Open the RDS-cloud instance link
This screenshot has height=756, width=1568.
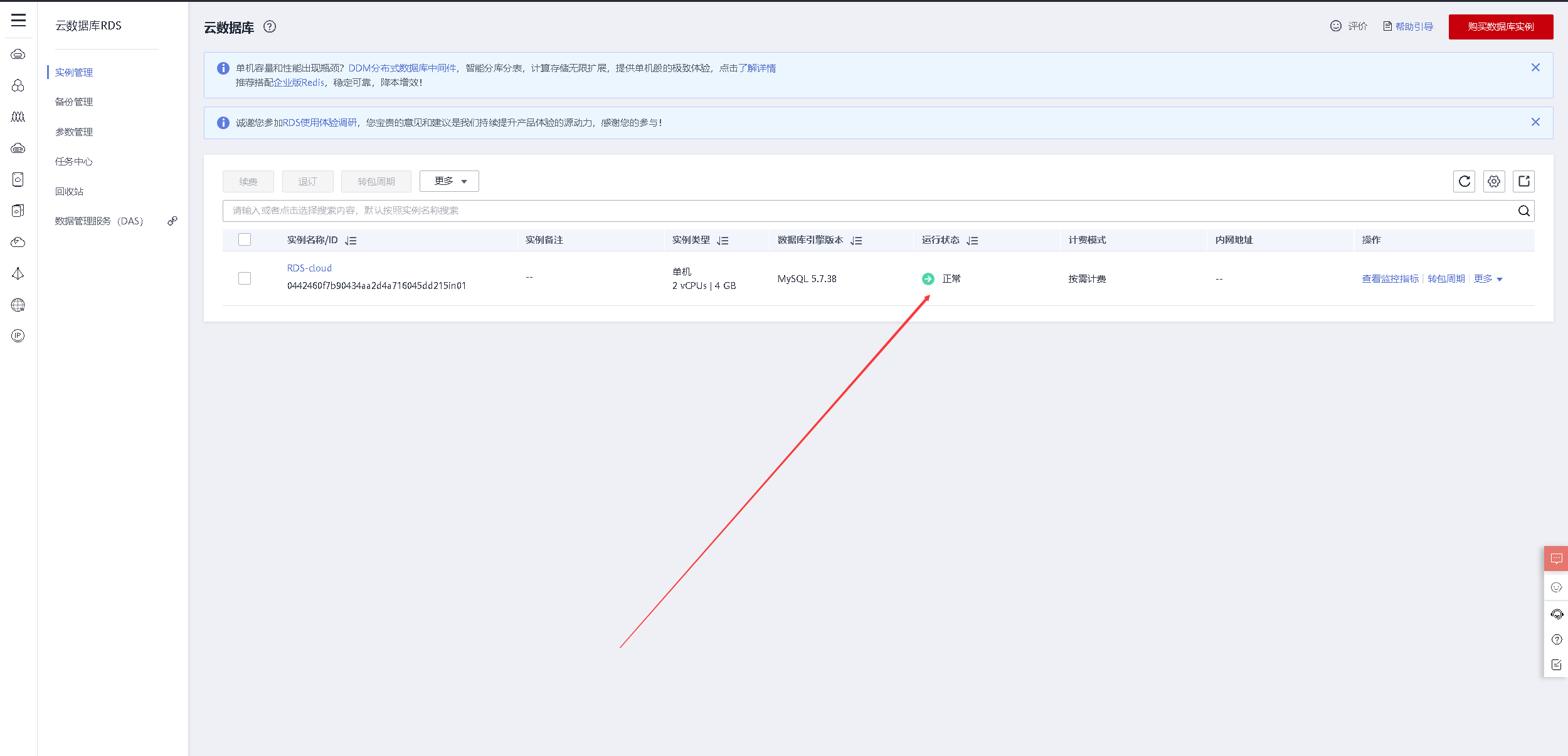309,268
